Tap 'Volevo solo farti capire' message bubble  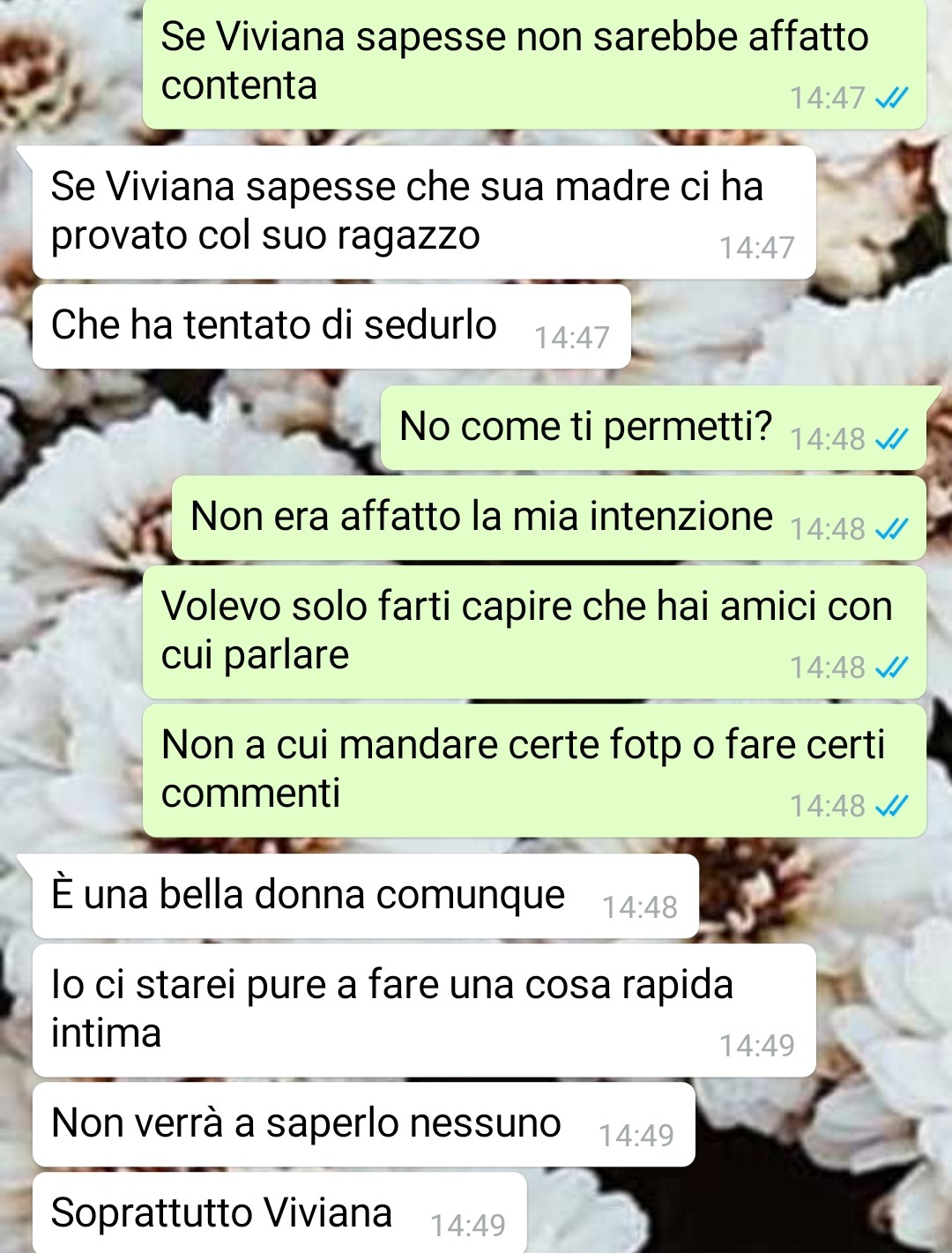(534, 632)
